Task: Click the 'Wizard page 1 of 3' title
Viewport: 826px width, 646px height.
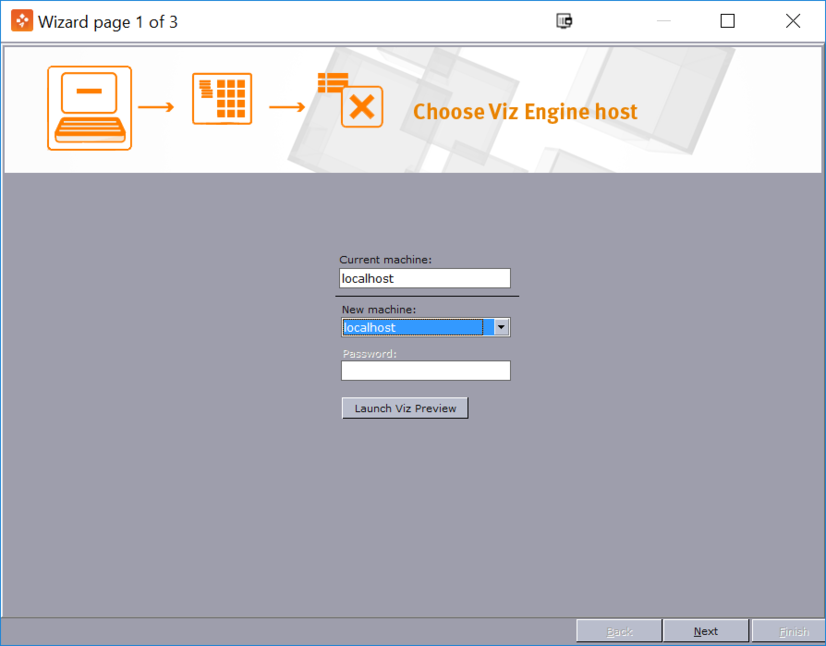Action: point(108,22)
